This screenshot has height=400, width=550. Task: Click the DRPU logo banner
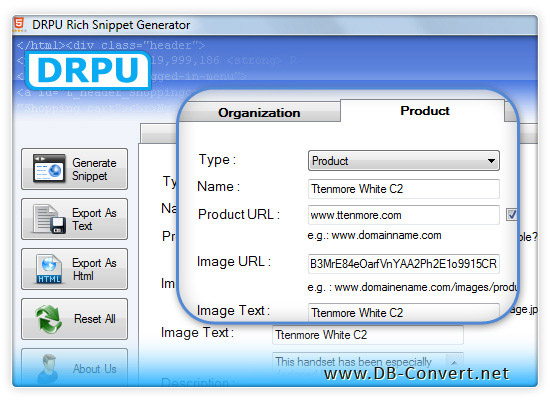(x=88, y=70)
